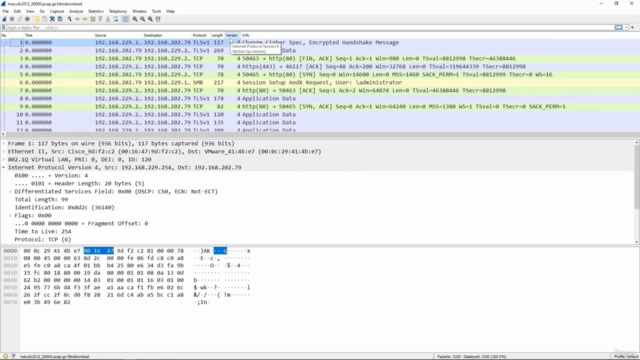Reset text to normal size
The height and width of the screenshot is (360, 640).
(151, 19)
